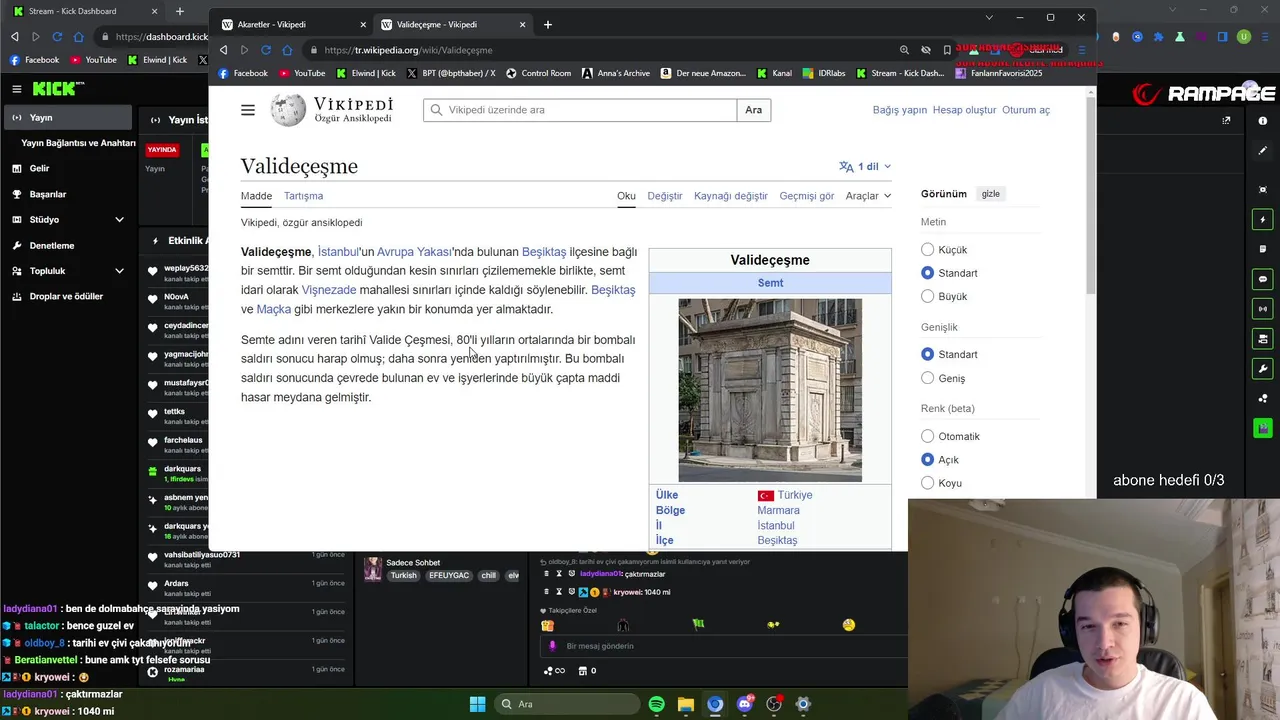Viewport: 1280px width, 720px height.
Task: Open the Wikipedia hamburger main menu
Action: [248, 110]
